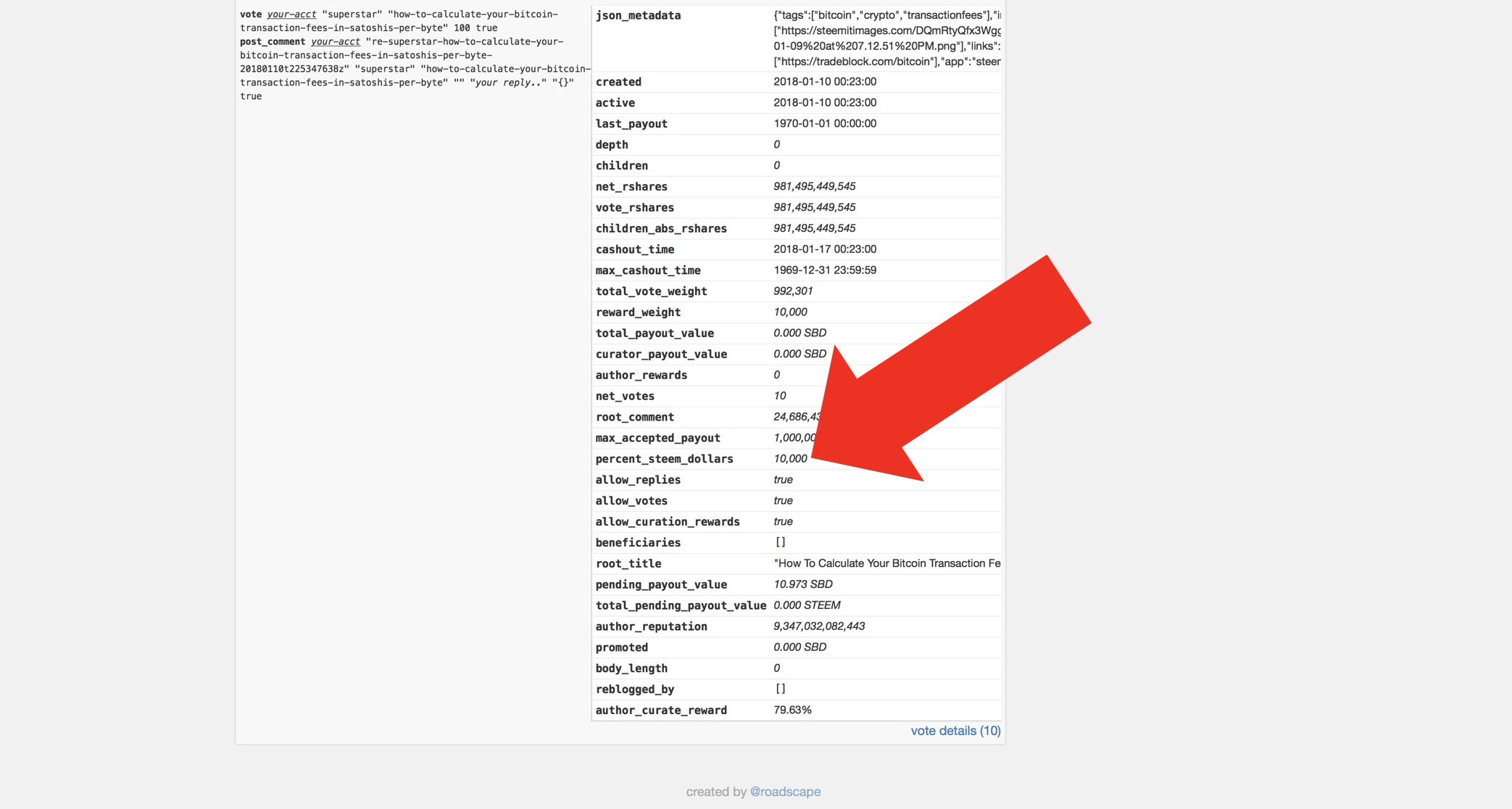Select the allow_replies value true

(x=783, y=480)
